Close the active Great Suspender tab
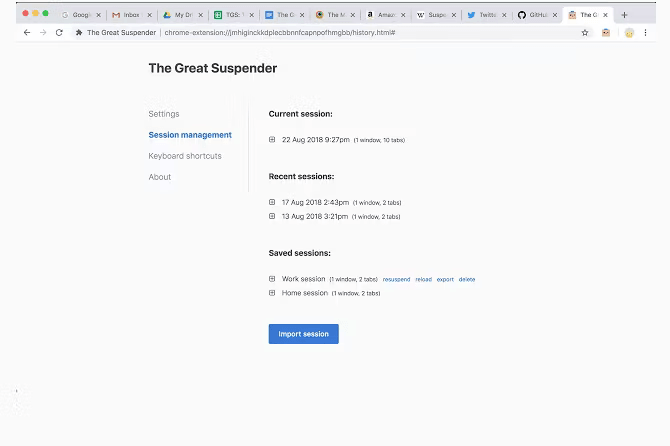 [605, 15]
